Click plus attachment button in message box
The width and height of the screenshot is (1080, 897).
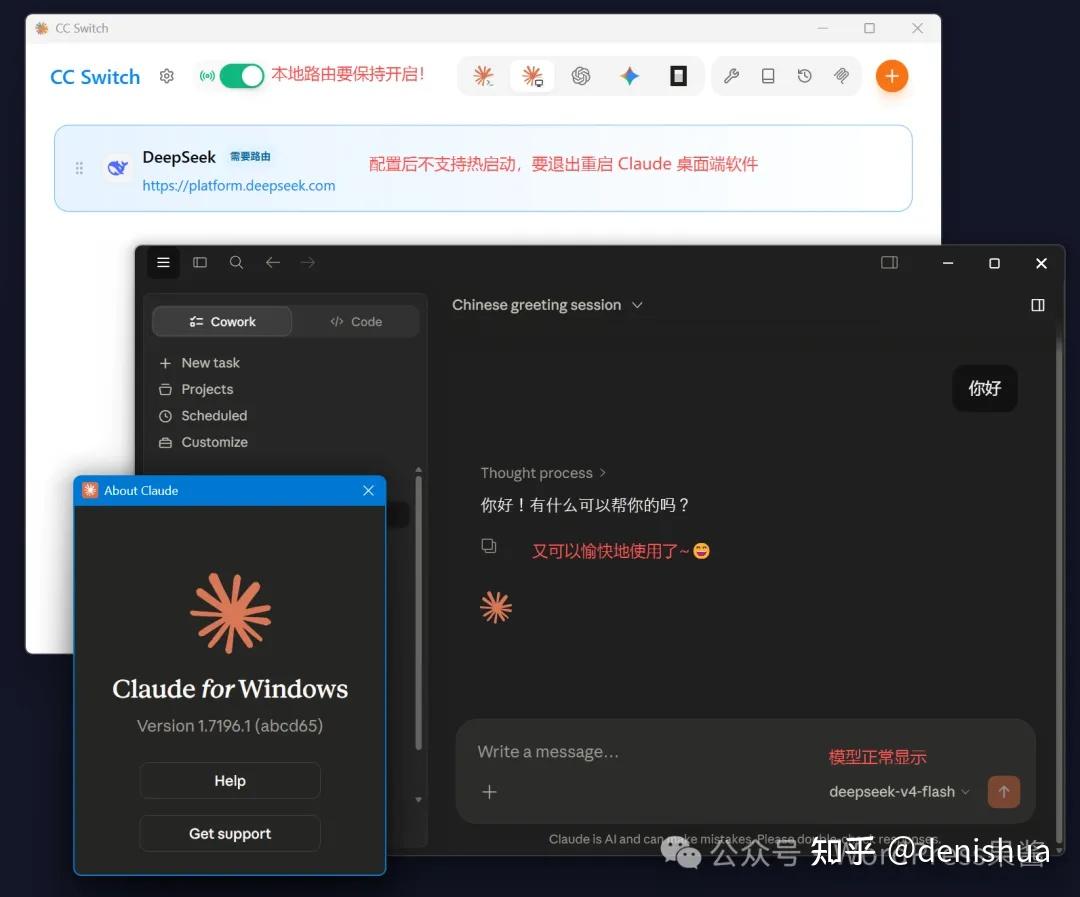(x=489, y=792)
